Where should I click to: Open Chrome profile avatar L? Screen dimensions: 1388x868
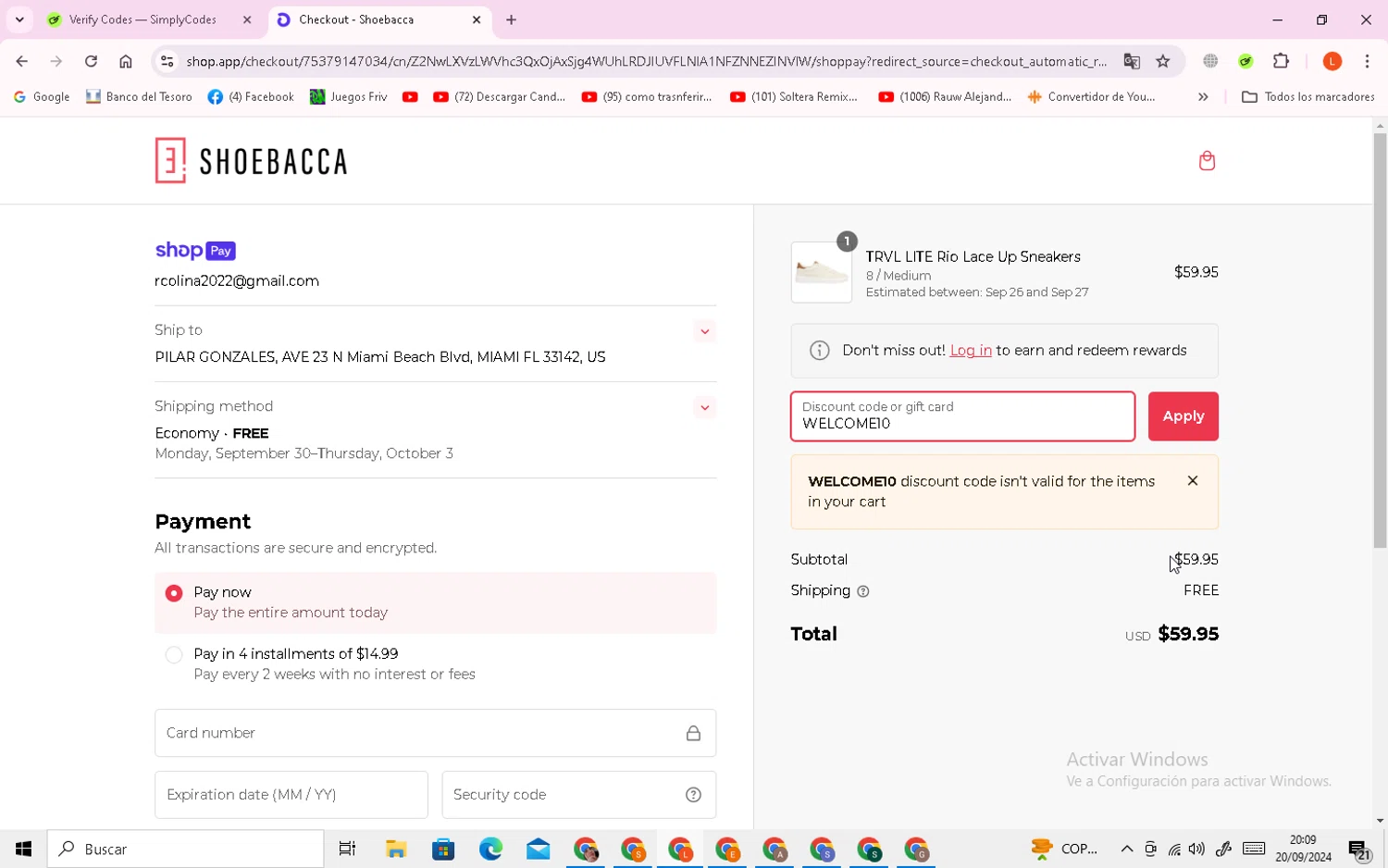pyautogui.click(x=1332, y=61)
